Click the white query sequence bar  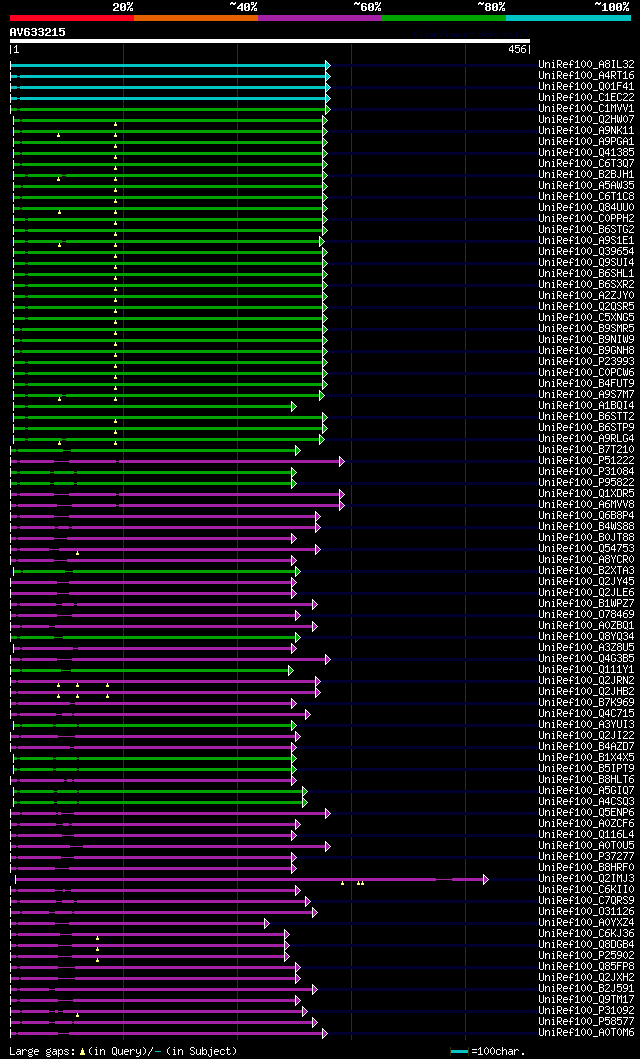[270, 41]
